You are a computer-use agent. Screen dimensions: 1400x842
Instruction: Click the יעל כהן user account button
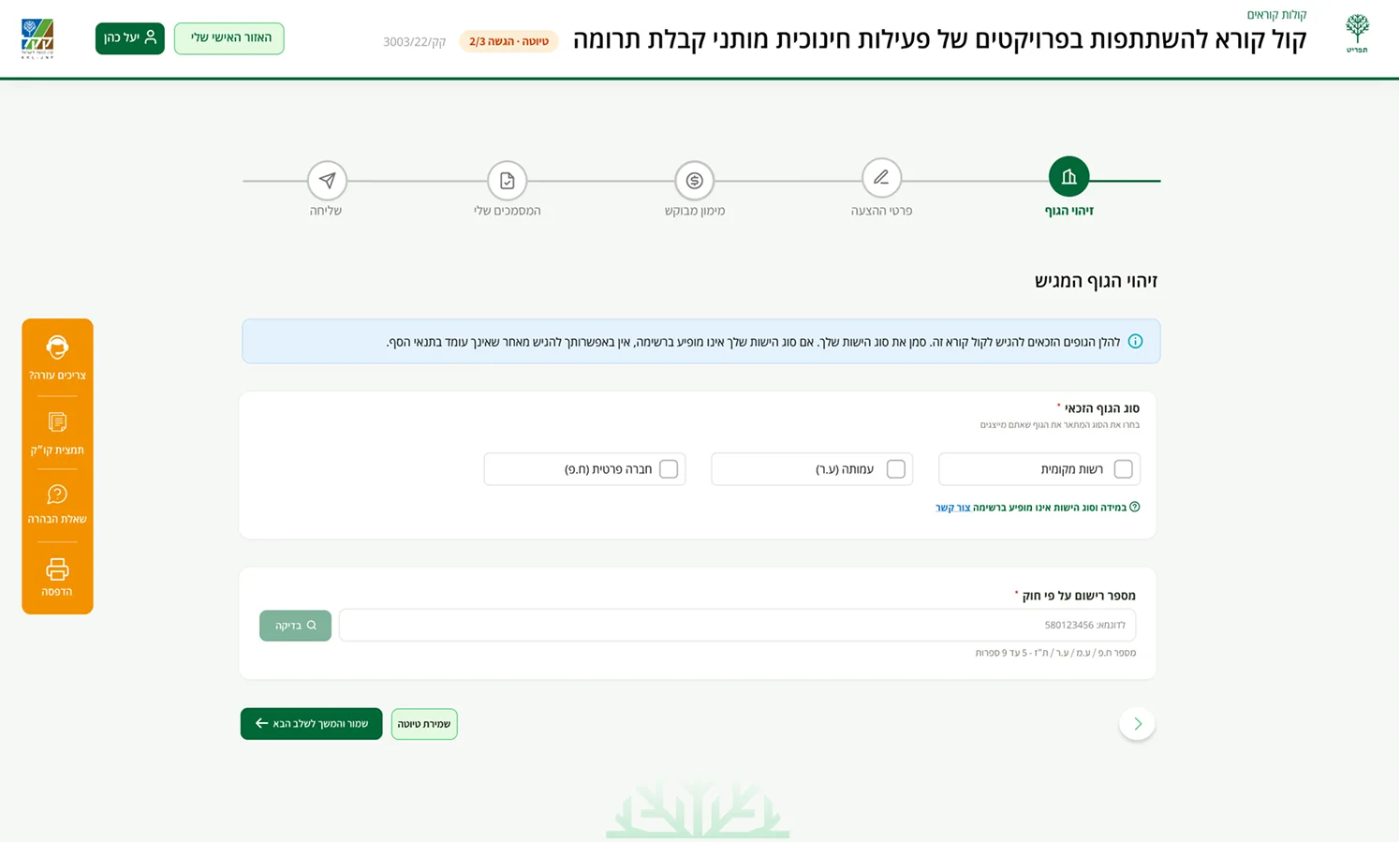point(130,38)
